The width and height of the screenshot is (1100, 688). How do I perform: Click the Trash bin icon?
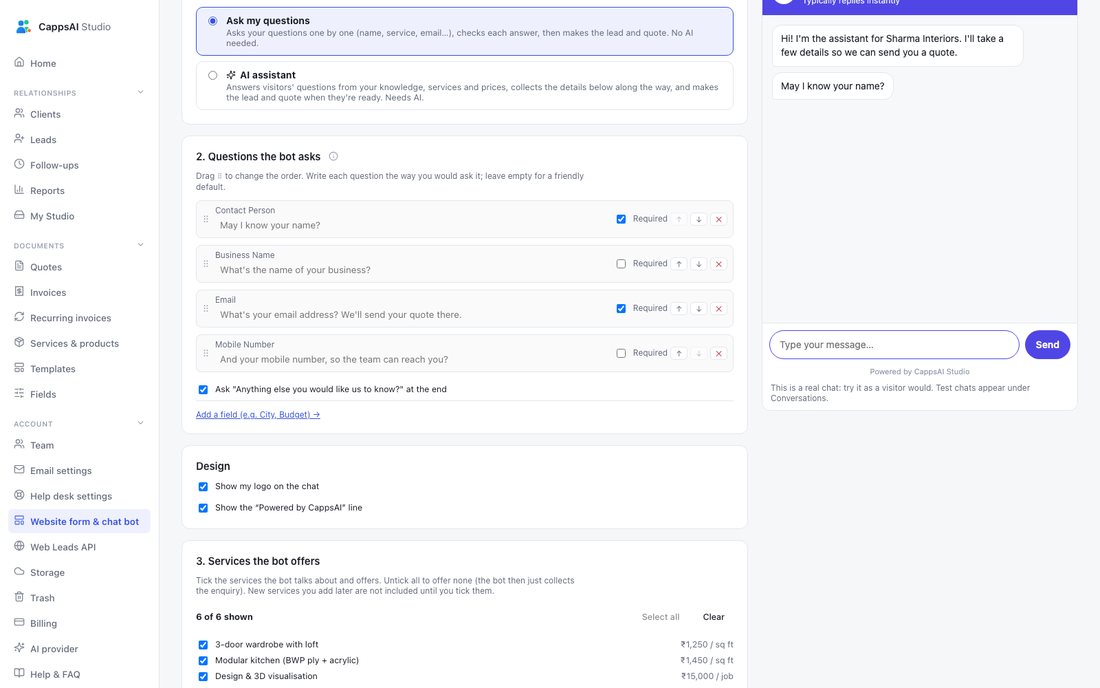click(x=19, y=598)
